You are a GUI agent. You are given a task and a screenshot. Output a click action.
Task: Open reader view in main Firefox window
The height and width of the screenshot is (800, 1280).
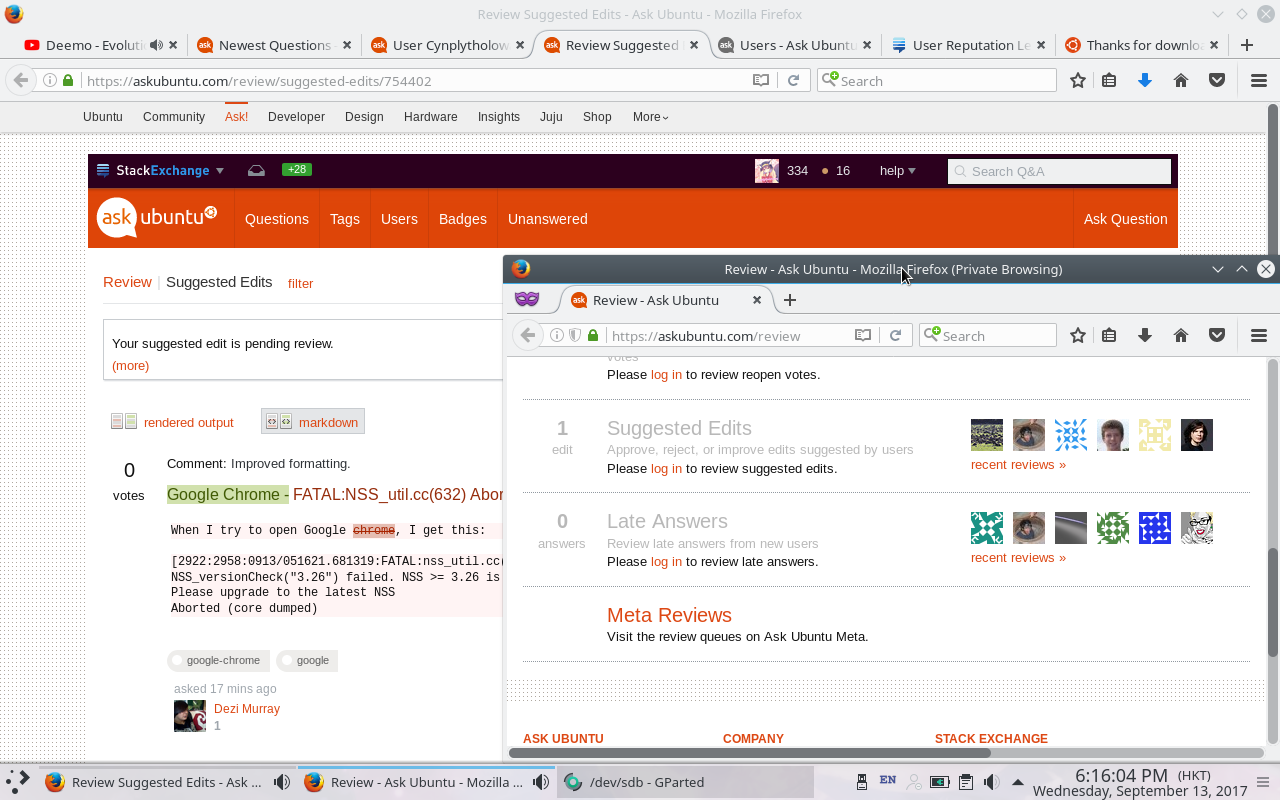(x=761, y=81)
